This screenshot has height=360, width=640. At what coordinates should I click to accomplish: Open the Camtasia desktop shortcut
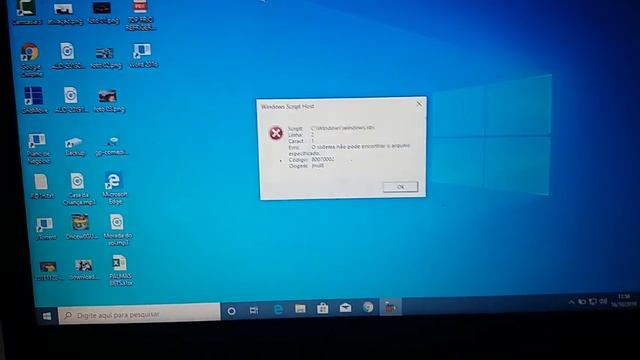pyautogui.click(x=26, y=13)
